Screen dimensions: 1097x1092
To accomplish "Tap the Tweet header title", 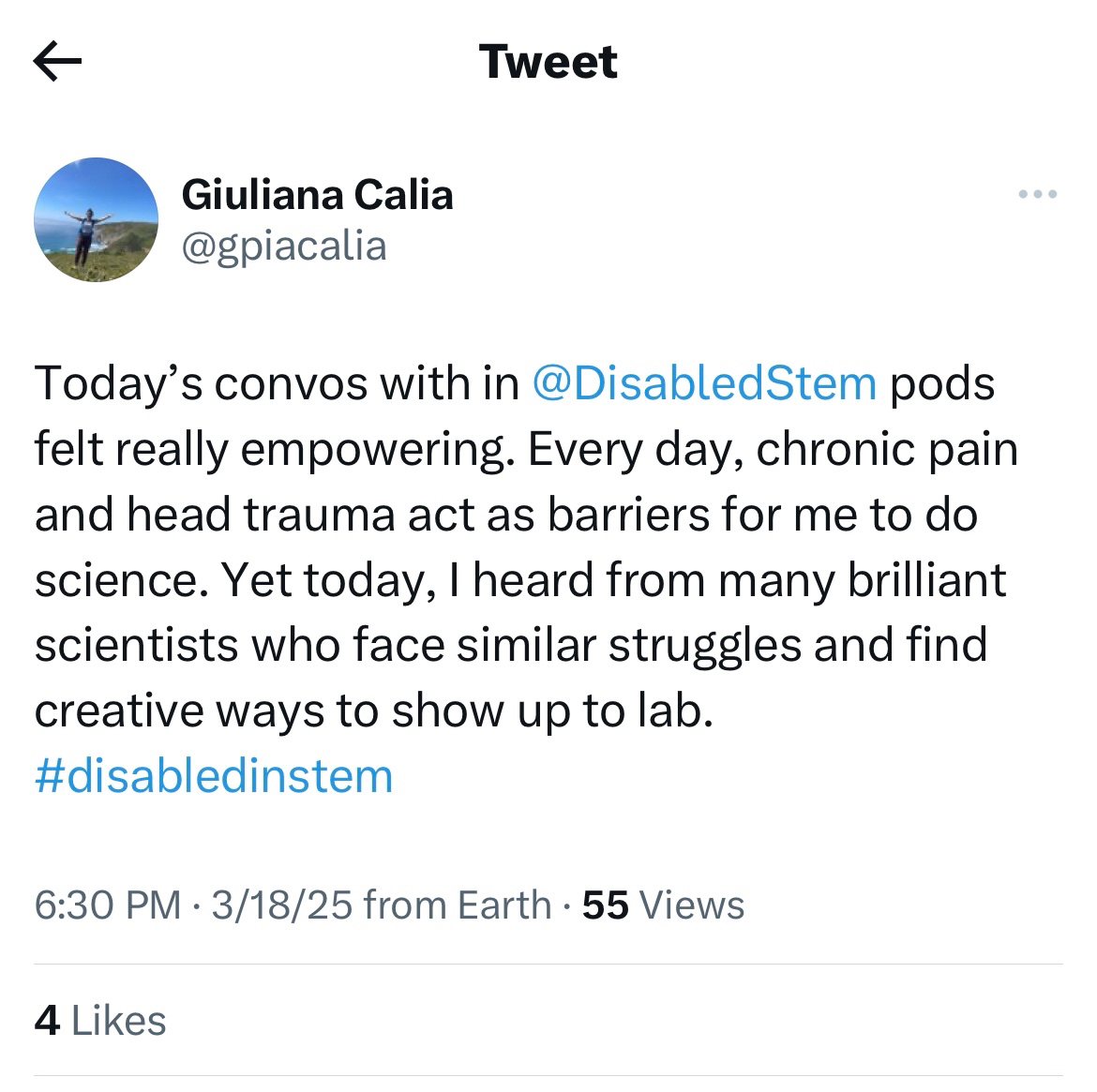I will 548,62.
